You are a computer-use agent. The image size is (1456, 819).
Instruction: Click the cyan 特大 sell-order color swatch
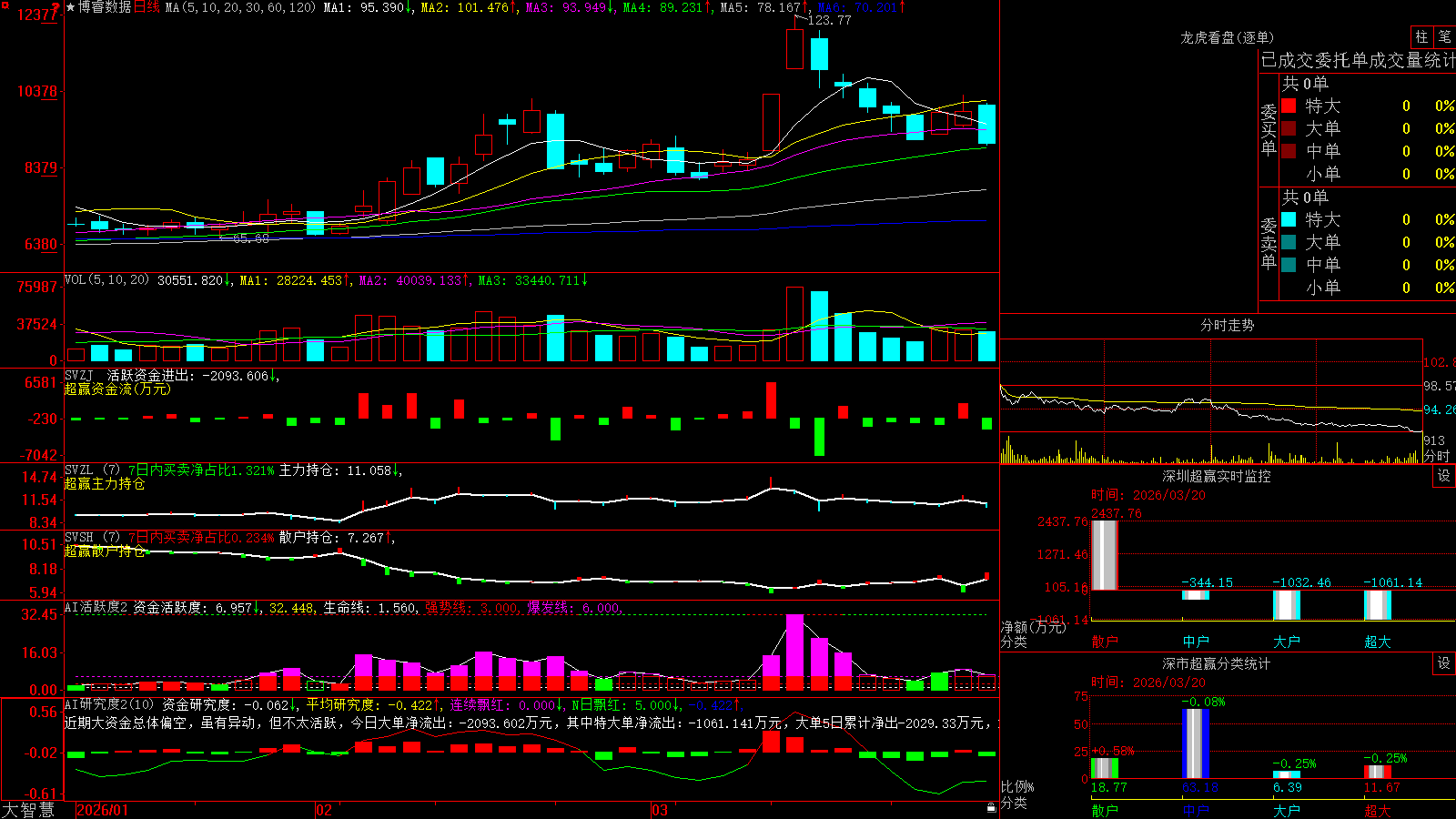tap(1289, 219)
